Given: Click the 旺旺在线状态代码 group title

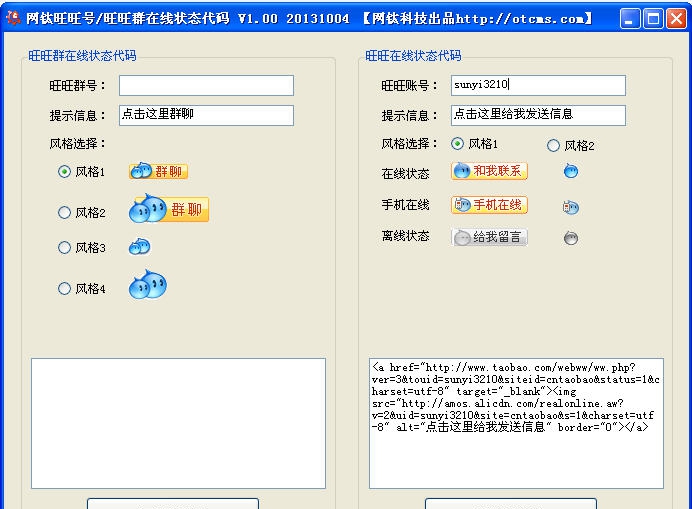Looking at the screenshot, I should coord(413,56).
